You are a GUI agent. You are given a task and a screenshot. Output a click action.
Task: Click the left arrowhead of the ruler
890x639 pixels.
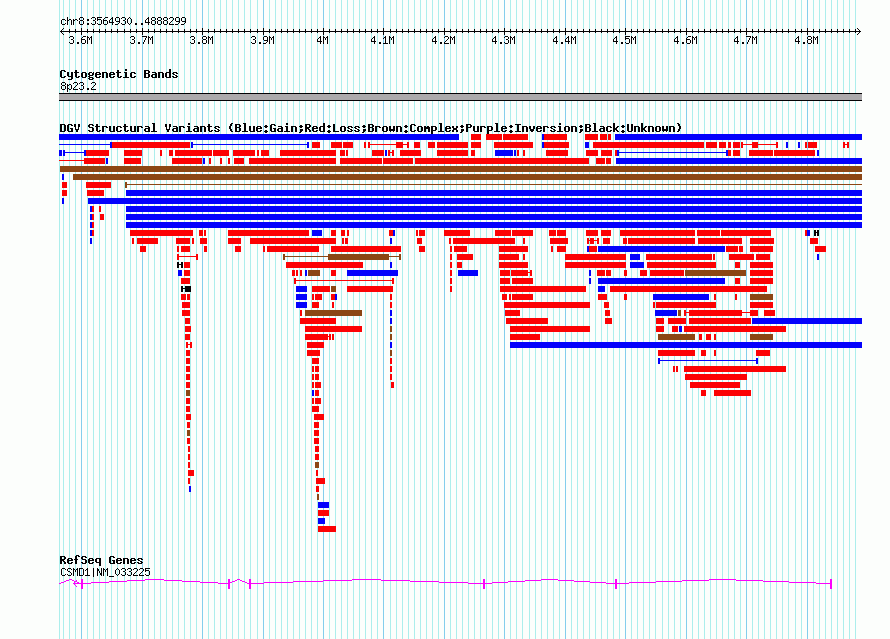tap(62, 32)
